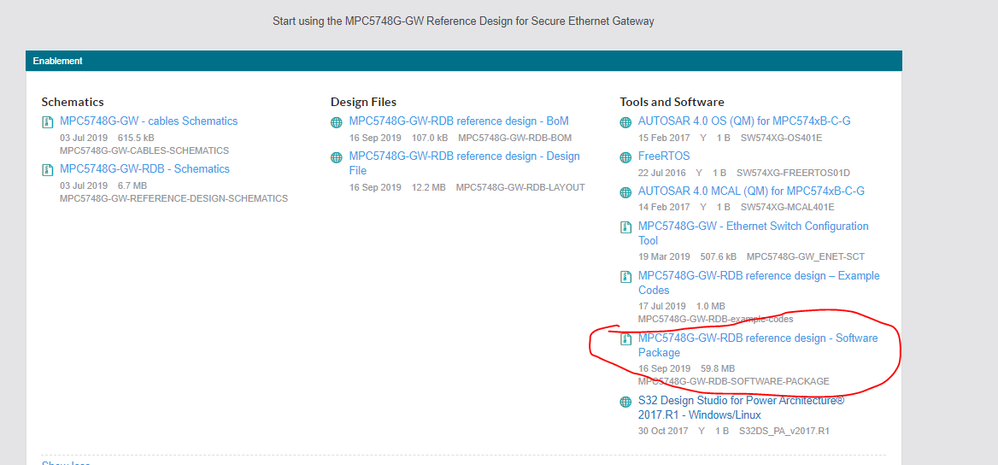Click MPC5748G-GW-RDB-example-codes identifier text

click(x=715, y=319)
